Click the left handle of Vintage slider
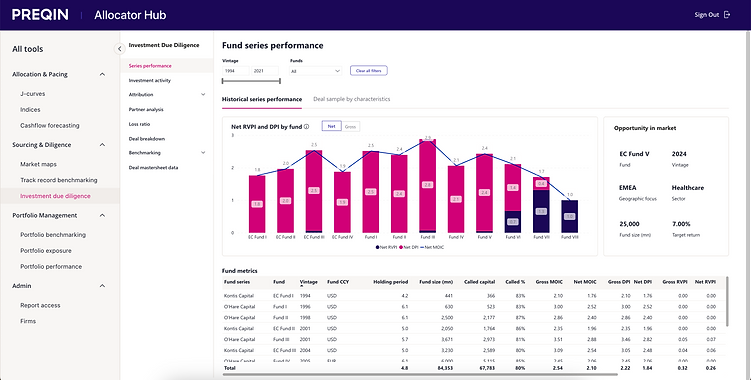Image resolution: width=751 pixels, height=380 pixels. [223, 81]
